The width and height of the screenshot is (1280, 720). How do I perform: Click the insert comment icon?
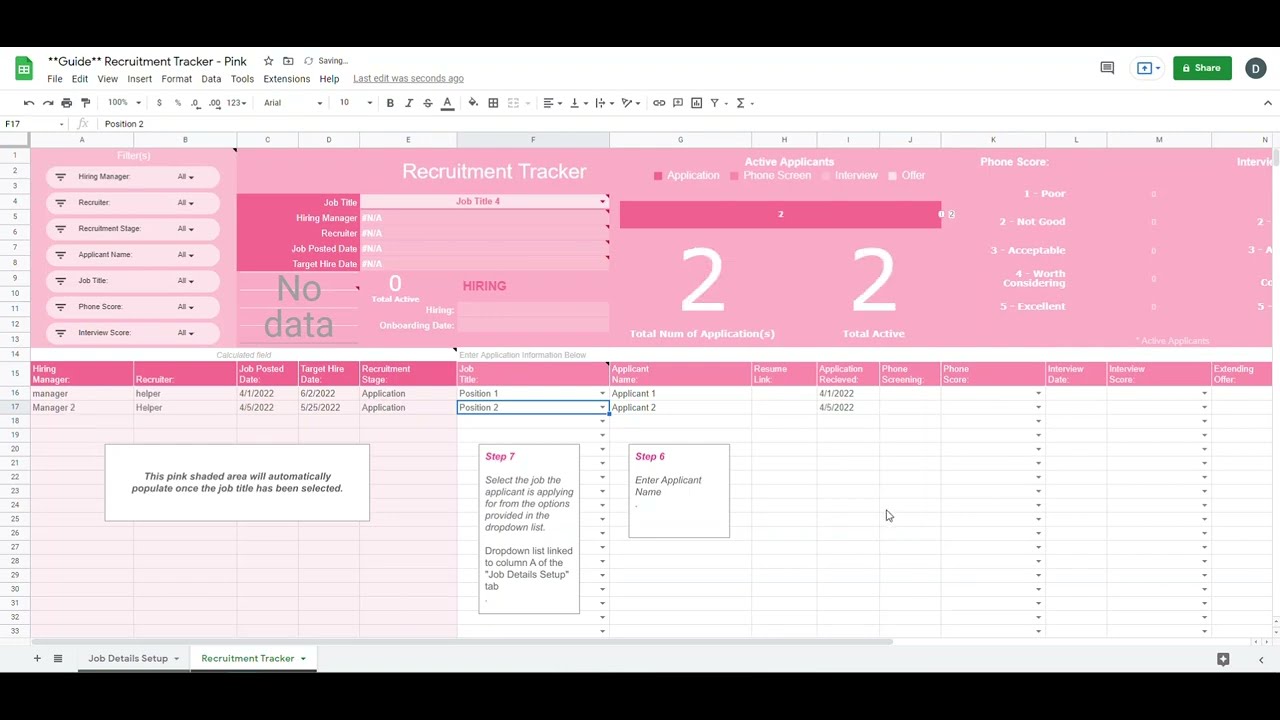tap(678, 103)
